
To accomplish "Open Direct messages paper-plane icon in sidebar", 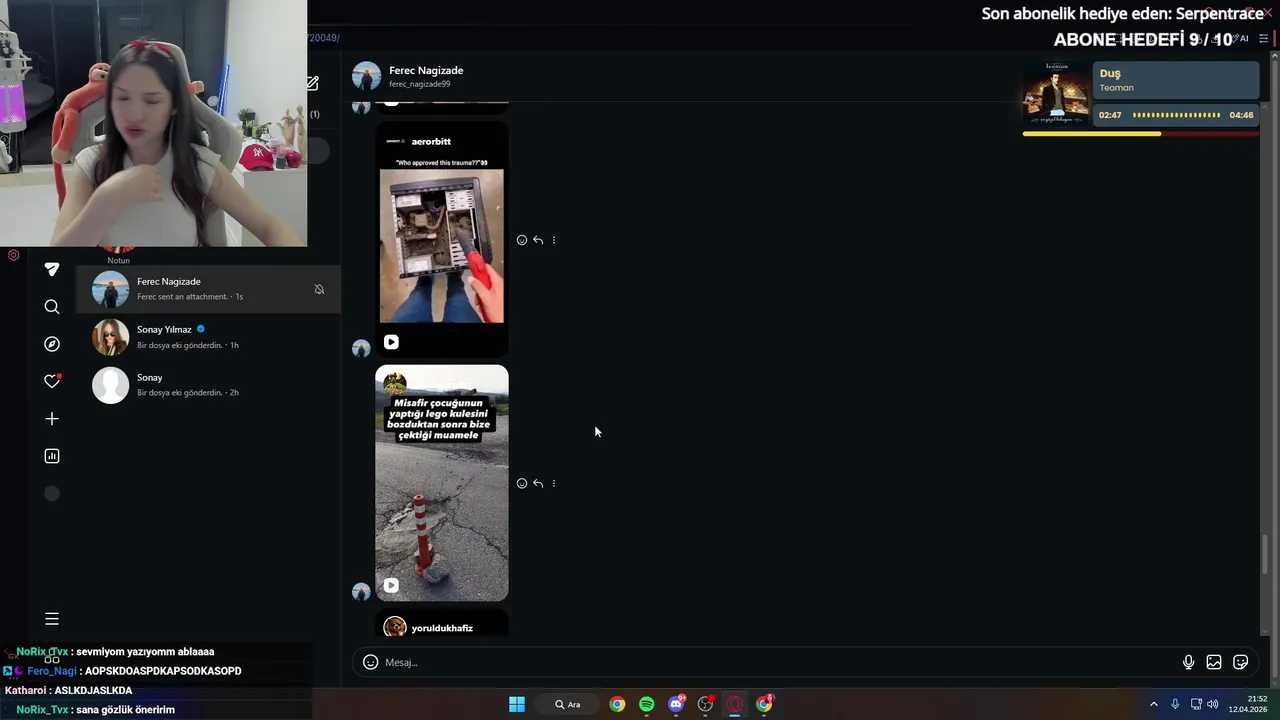I will click(x=52, y=269).
